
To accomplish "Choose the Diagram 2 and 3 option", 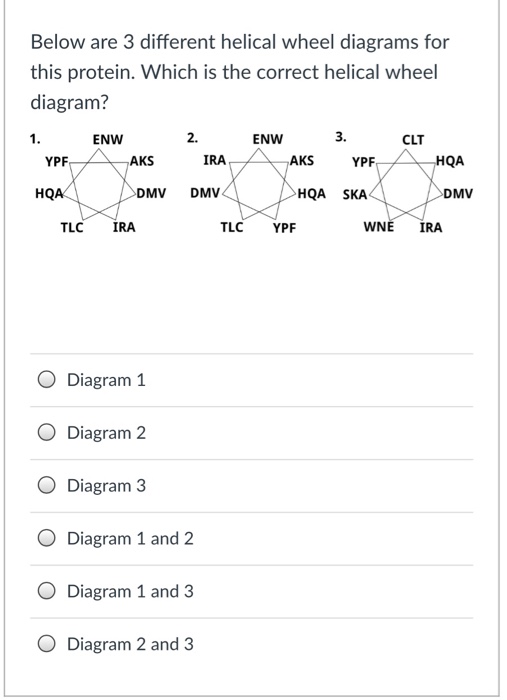I will 46,644.
